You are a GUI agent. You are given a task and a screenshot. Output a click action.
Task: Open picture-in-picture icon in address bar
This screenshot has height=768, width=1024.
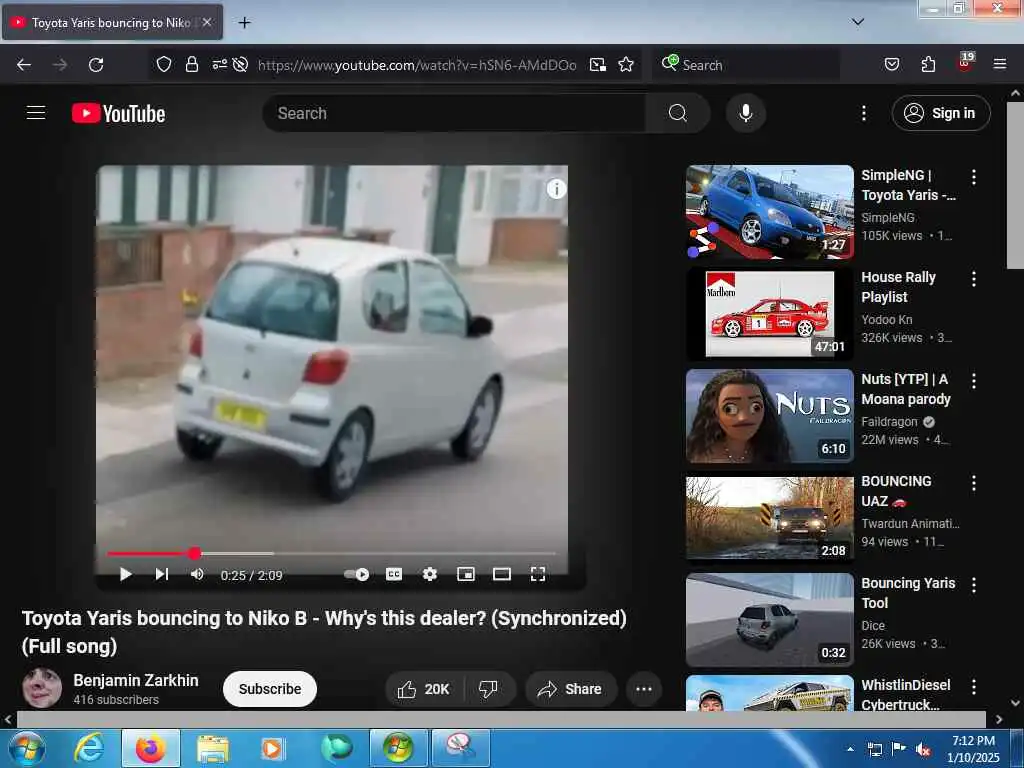(x=598, y=64)
